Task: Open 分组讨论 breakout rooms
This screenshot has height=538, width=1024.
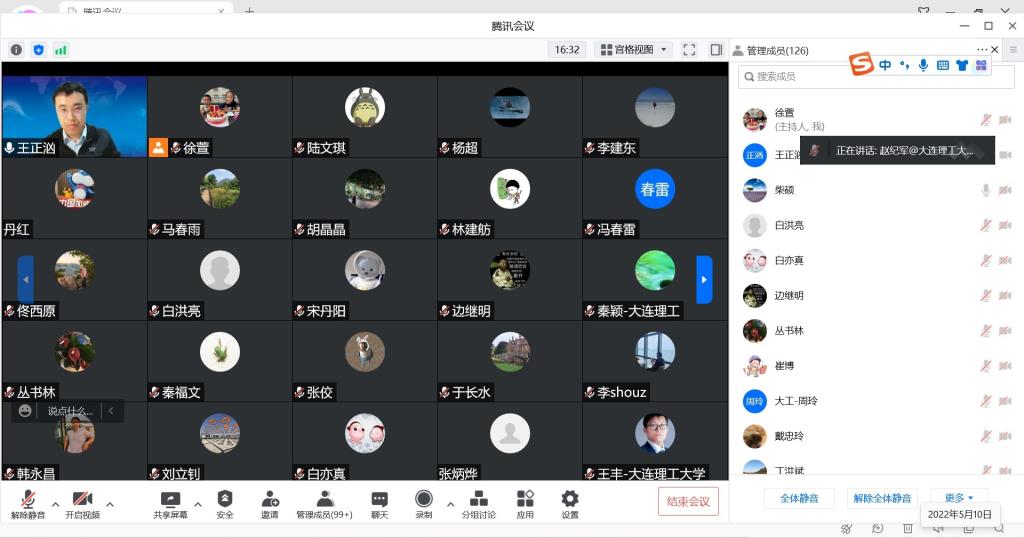Action: [478, 503]
